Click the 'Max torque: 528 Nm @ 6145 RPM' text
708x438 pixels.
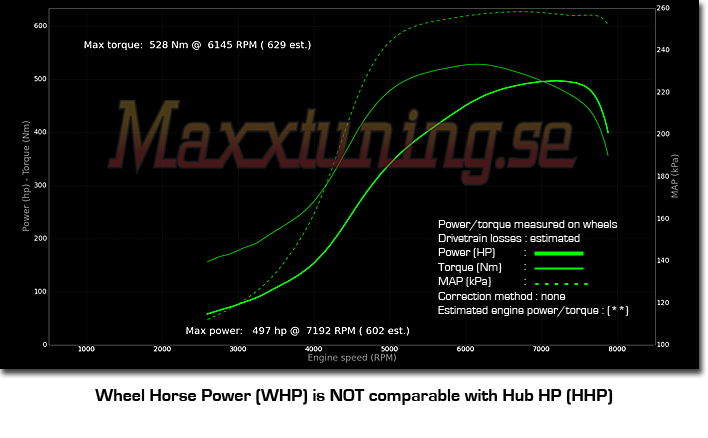[170, 45]
